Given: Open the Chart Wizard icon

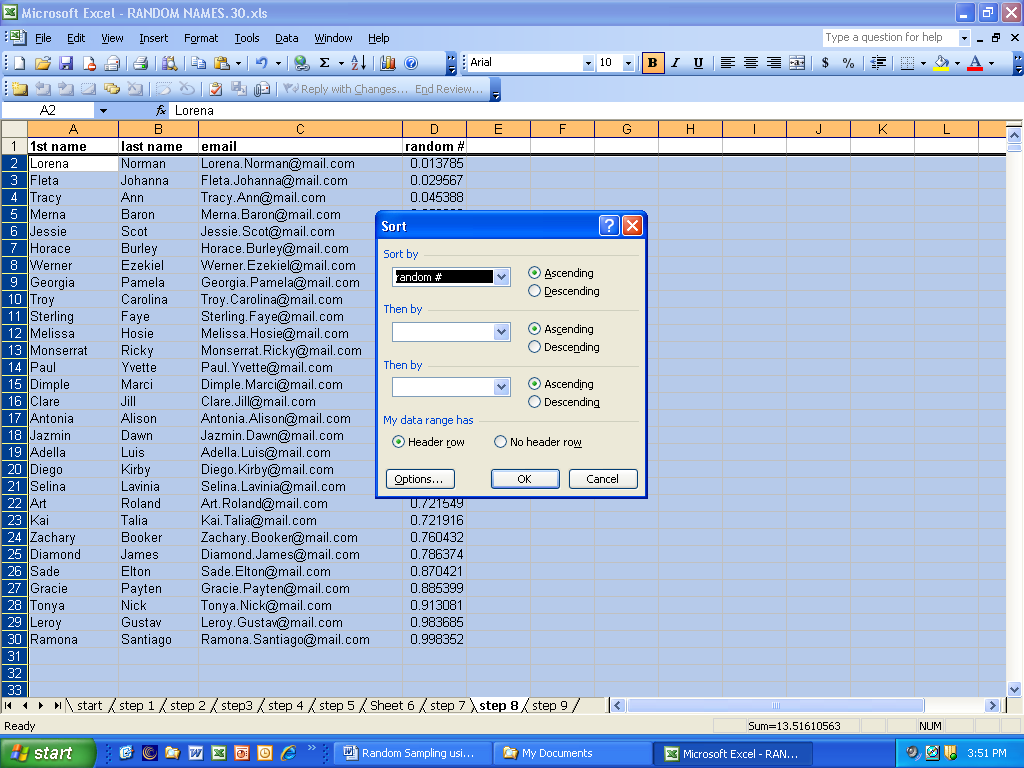Looking at the screenshot, I should point(388,63).
